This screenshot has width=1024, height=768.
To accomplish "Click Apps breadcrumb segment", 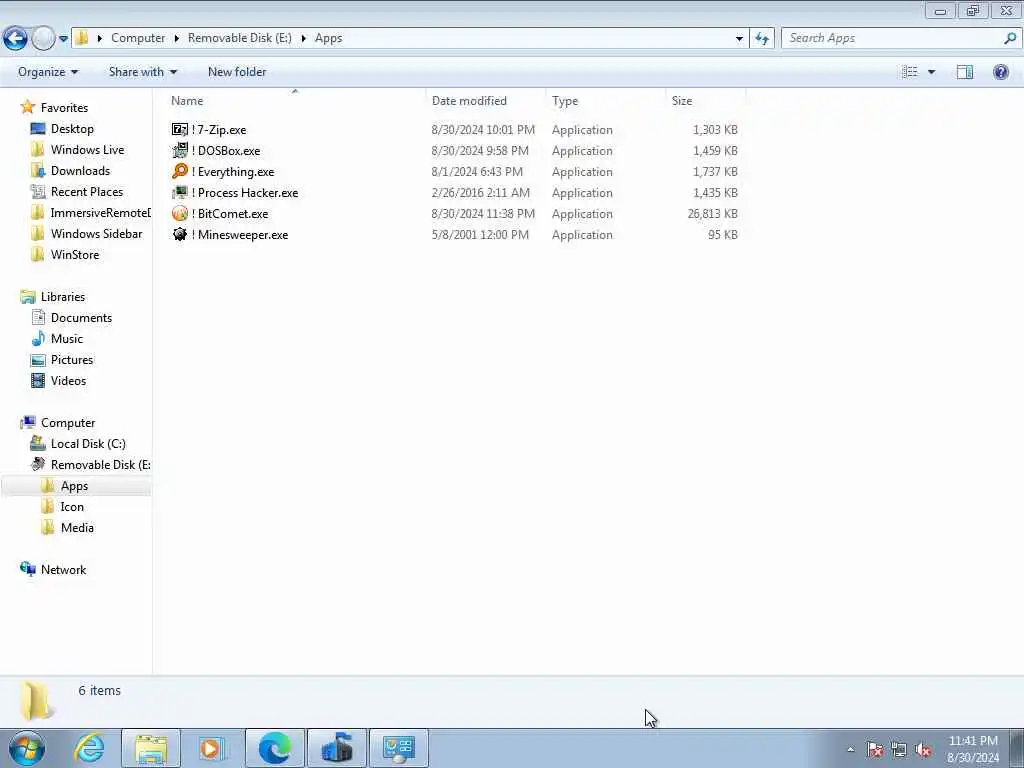I will pyautogui.click(x=328, y=38).
